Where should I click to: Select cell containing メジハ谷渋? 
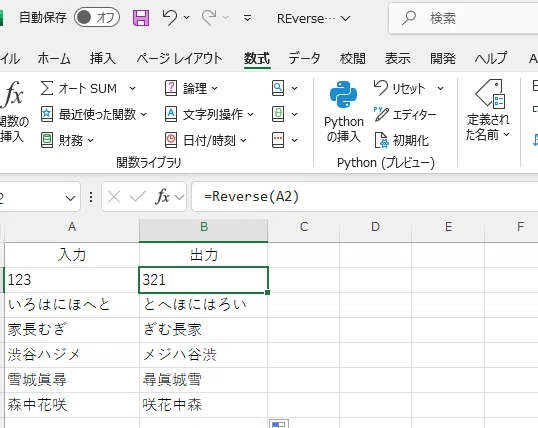(x=203, y=355)
